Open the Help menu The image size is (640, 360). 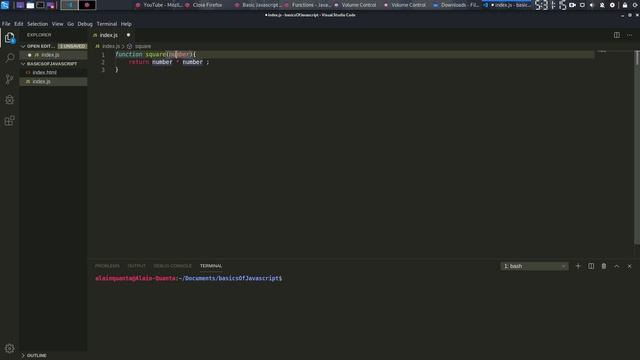coord(126,24)
